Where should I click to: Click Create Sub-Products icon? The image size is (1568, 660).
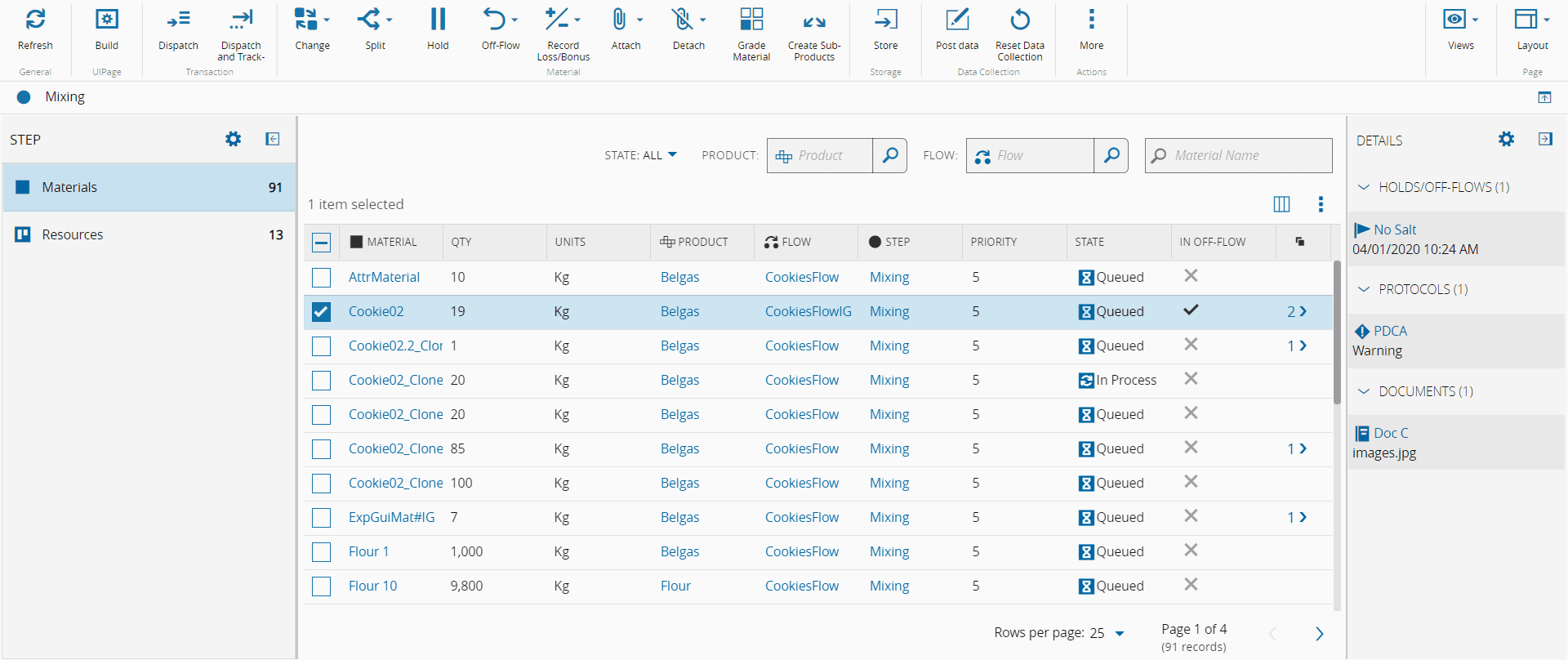(813, 20)
